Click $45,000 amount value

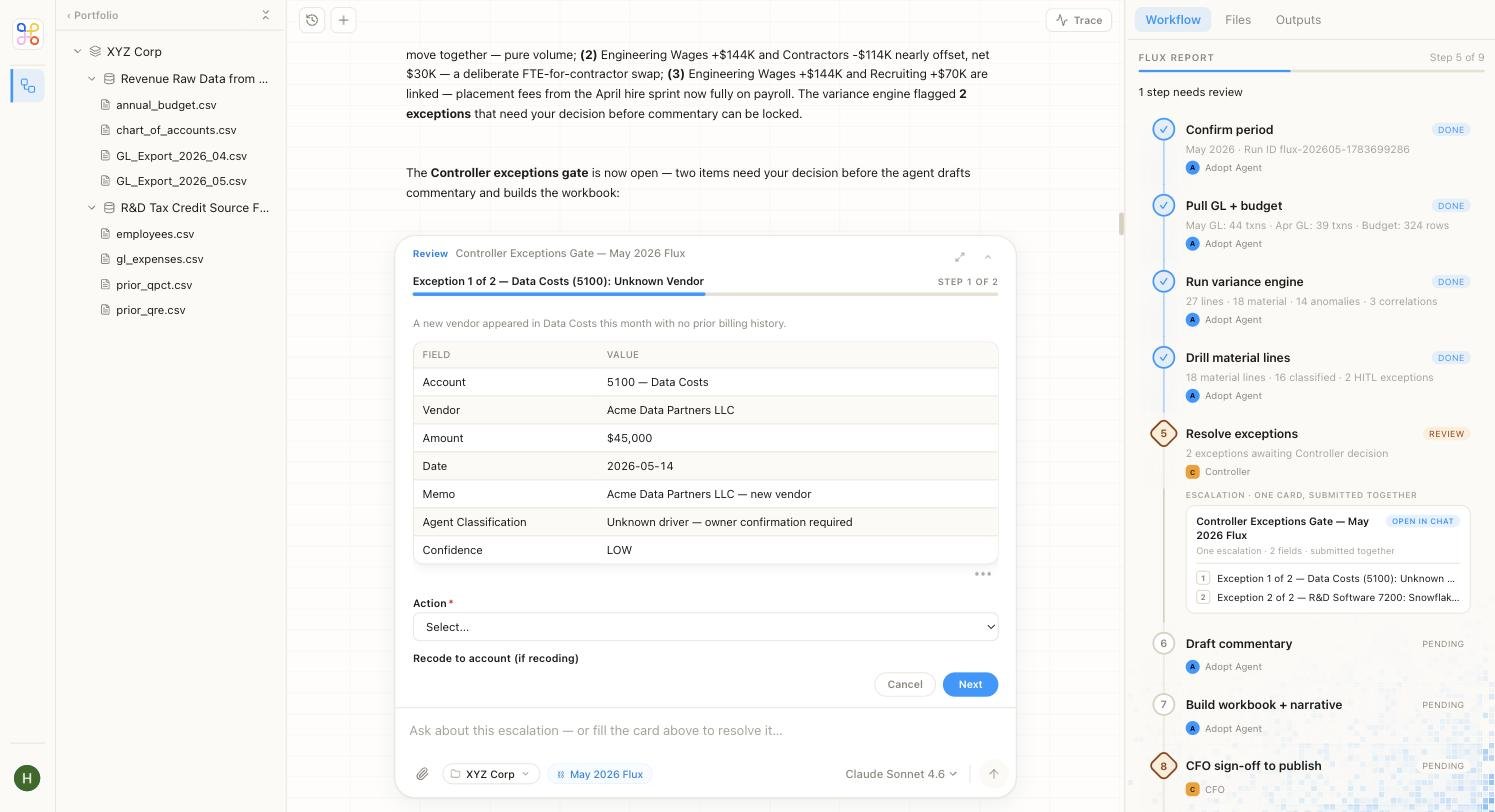629,438
